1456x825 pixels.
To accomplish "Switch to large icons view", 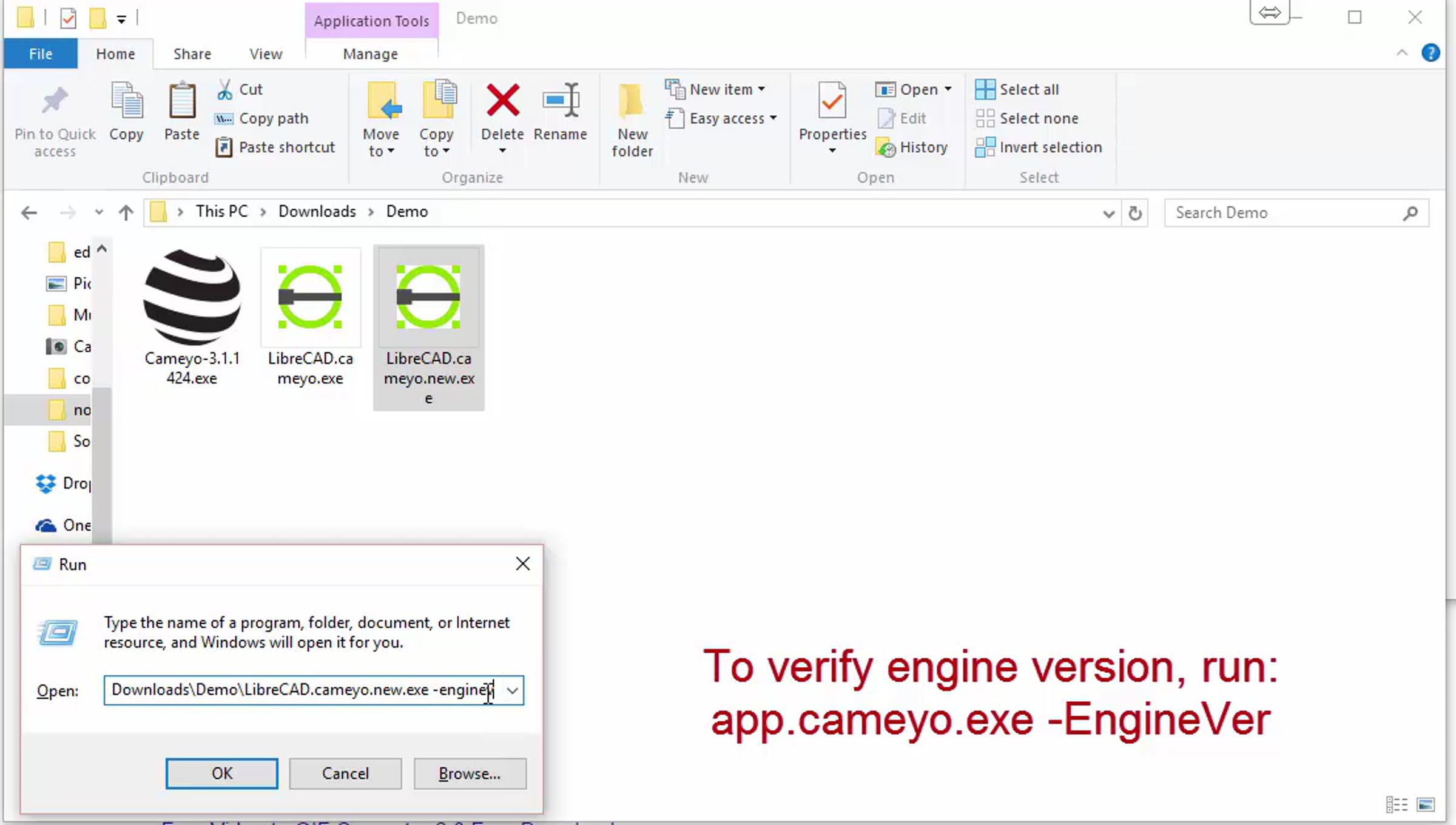I will click(x=1426, y=804).
